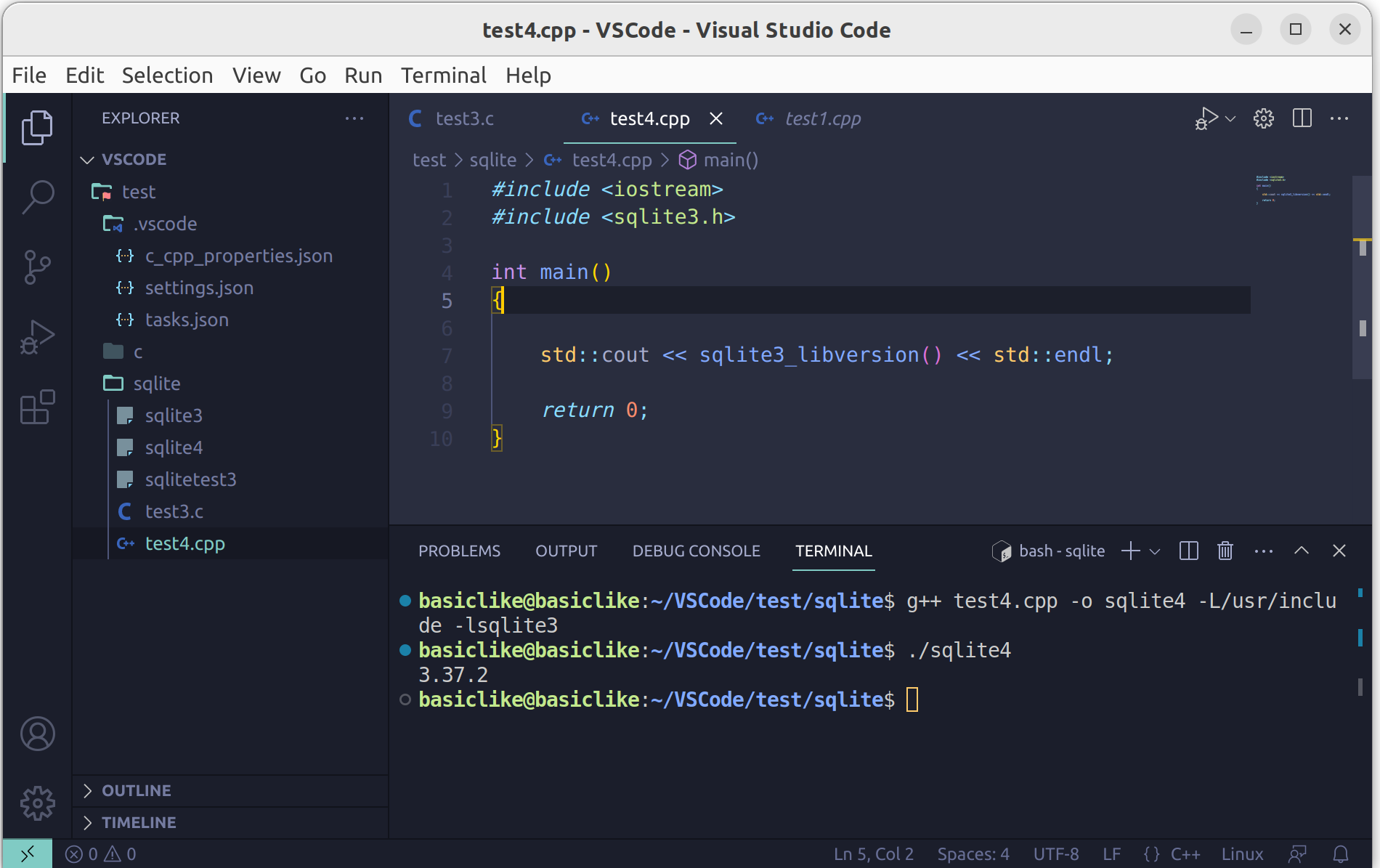
Task: Open terminal panel more actions
Action: pyautogui.click(x=1264, y=551)
